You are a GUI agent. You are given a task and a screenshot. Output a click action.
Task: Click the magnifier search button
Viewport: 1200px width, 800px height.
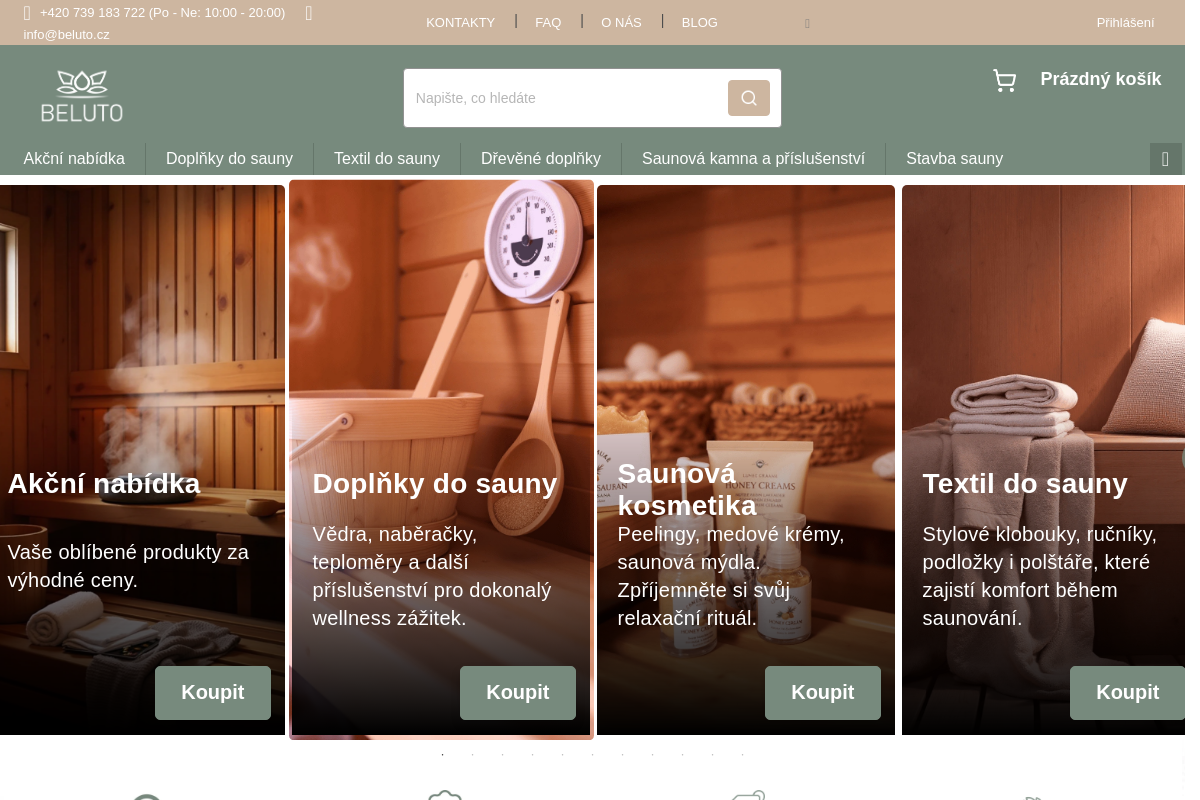click(748, 98)
